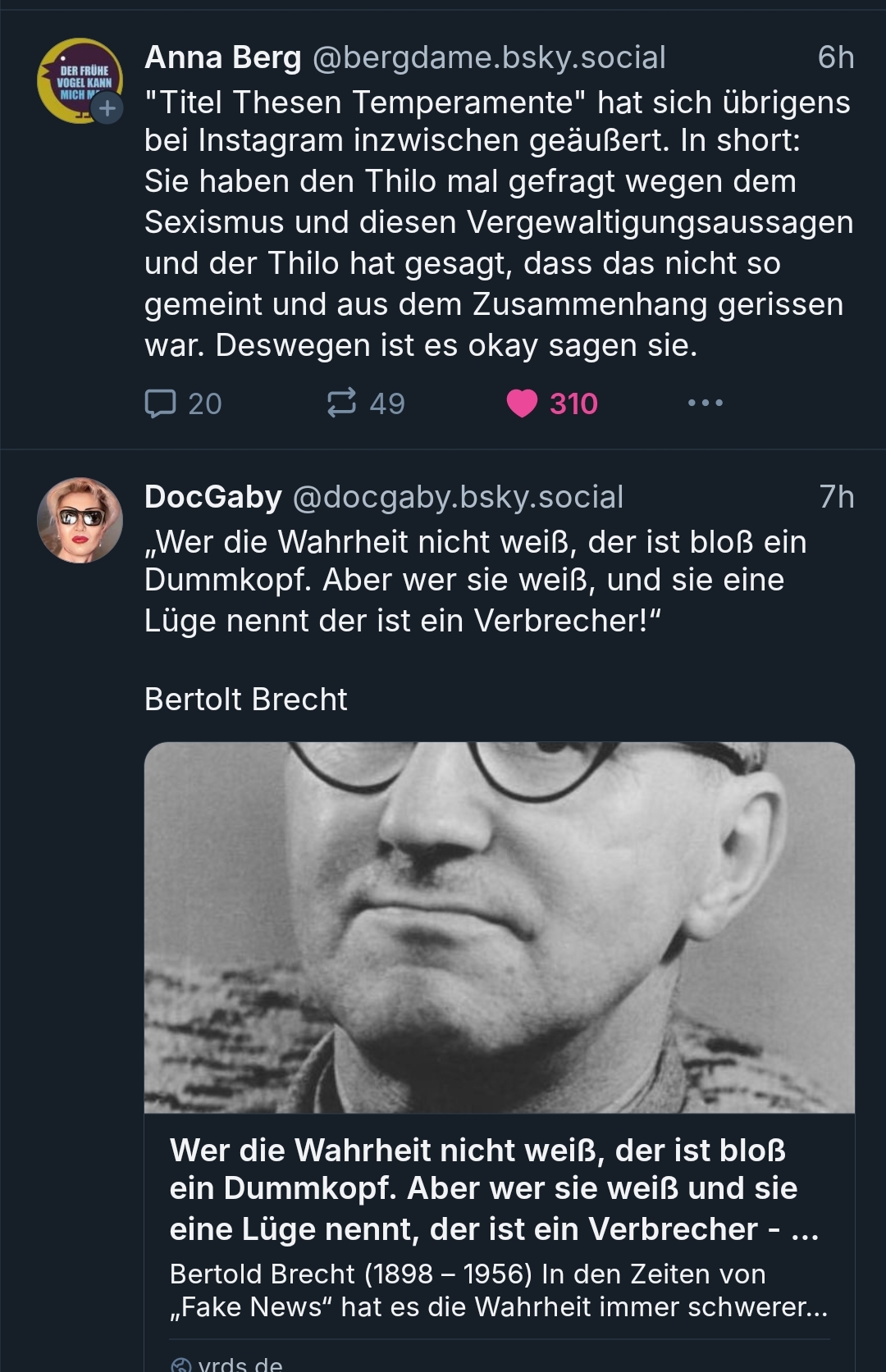Open reply icon on Anna Berg's post

[160, 403]
